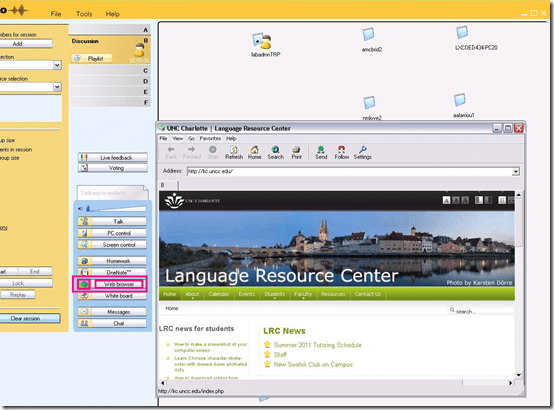Click the UNC Charlotte crown logo
Viewport: 554px width, 410px height.
[175, 201]
